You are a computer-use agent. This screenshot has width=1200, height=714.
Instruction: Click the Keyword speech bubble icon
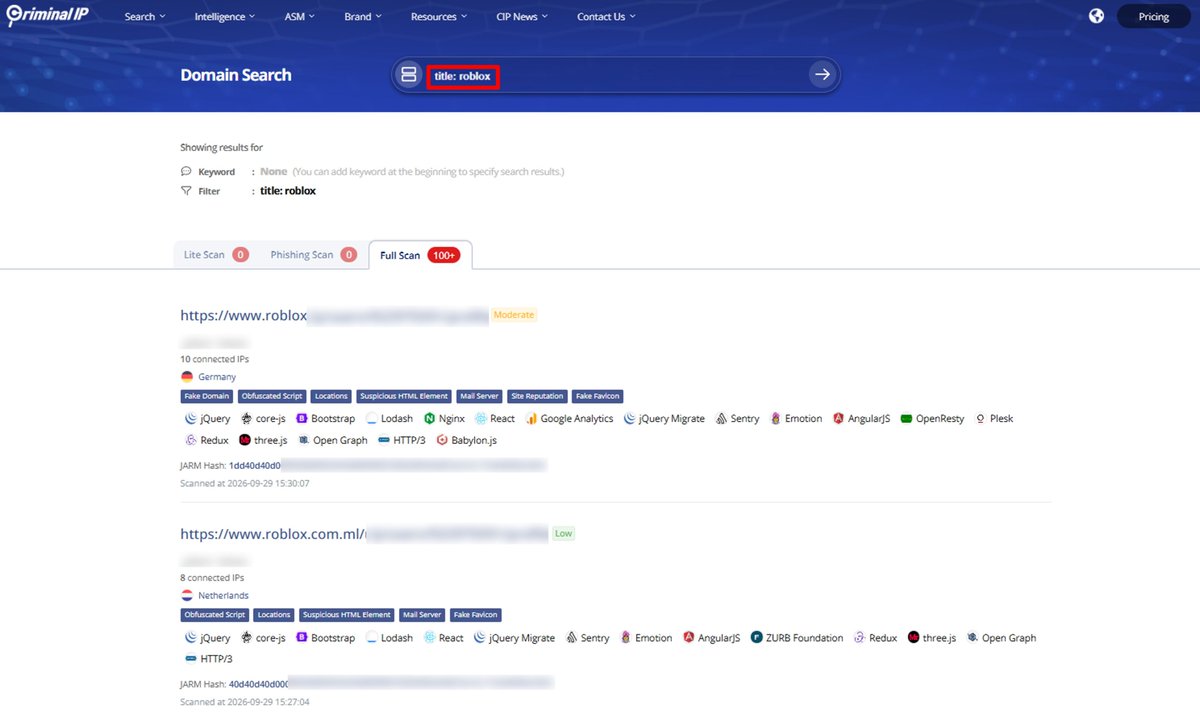point(186,172)
